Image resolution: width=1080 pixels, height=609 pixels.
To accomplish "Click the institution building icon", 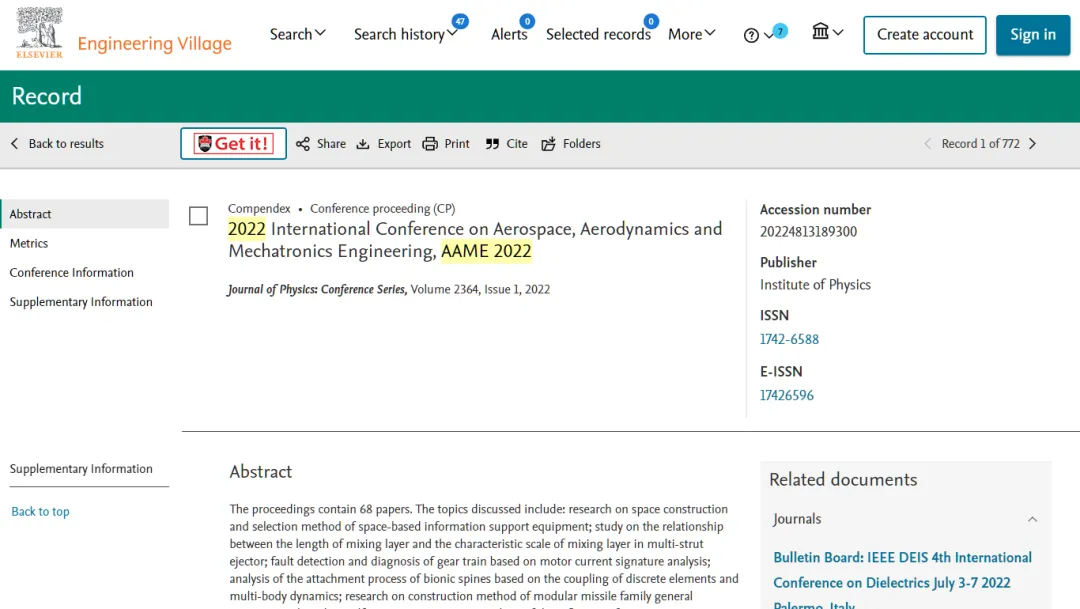I will click(x=820, y=32).
